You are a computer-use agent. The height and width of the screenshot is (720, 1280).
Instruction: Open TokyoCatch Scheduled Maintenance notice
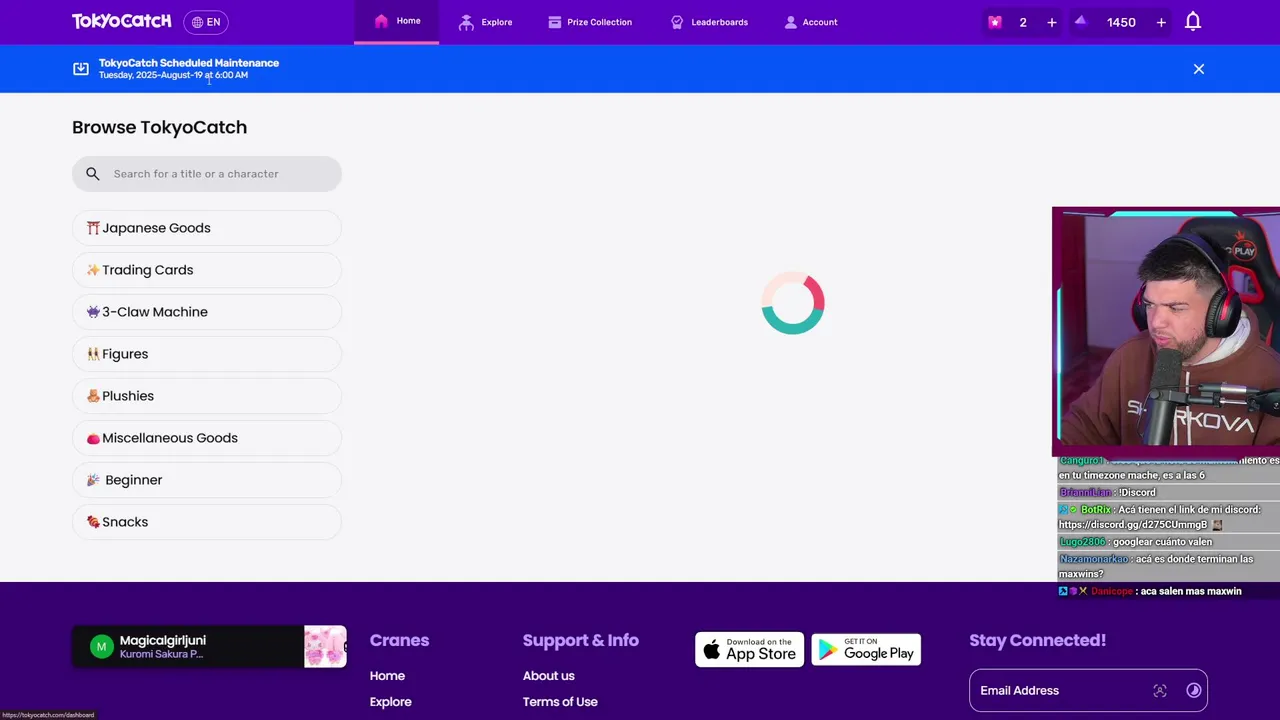click(189, 63)
